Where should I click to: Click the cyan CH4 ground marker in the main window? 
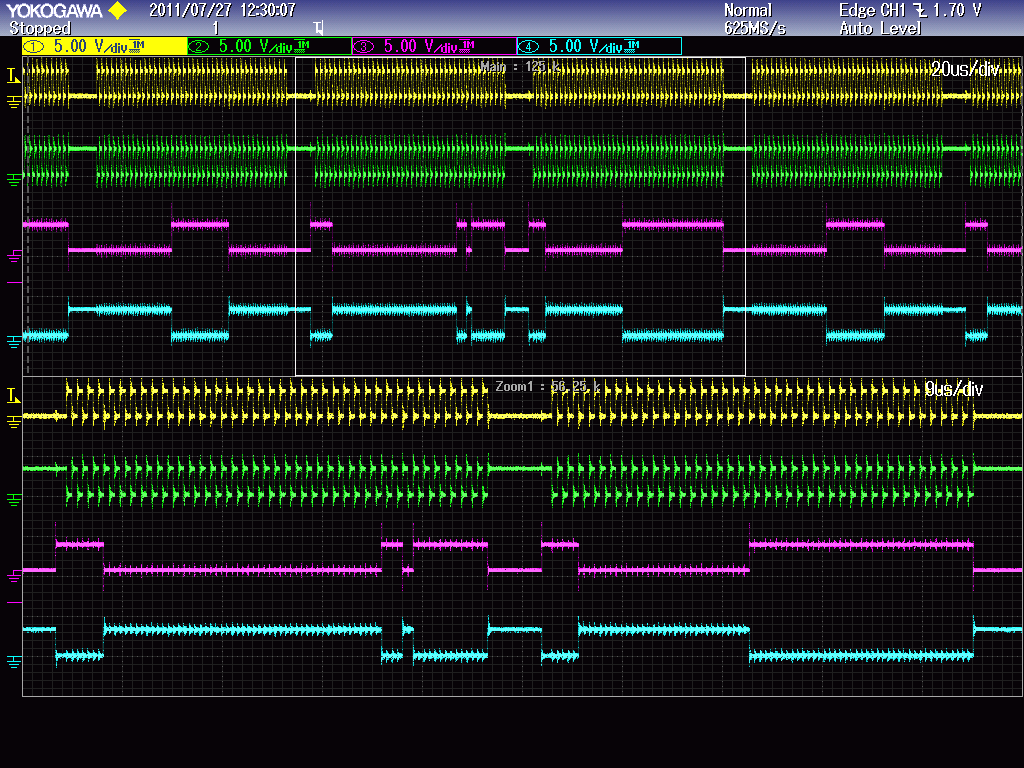tap(13, 341)
